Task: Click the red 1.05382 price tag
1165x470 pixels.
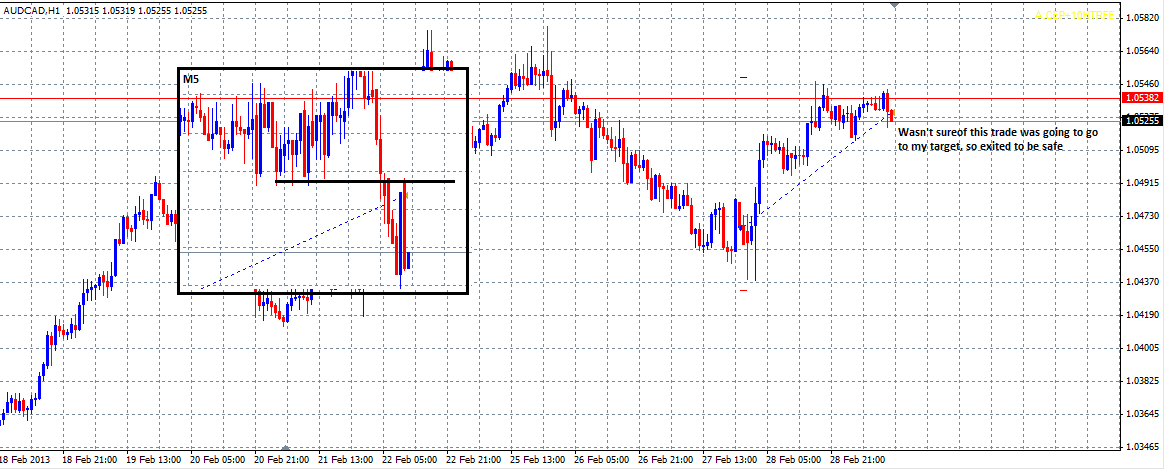Action: (x=1141, y=98)
